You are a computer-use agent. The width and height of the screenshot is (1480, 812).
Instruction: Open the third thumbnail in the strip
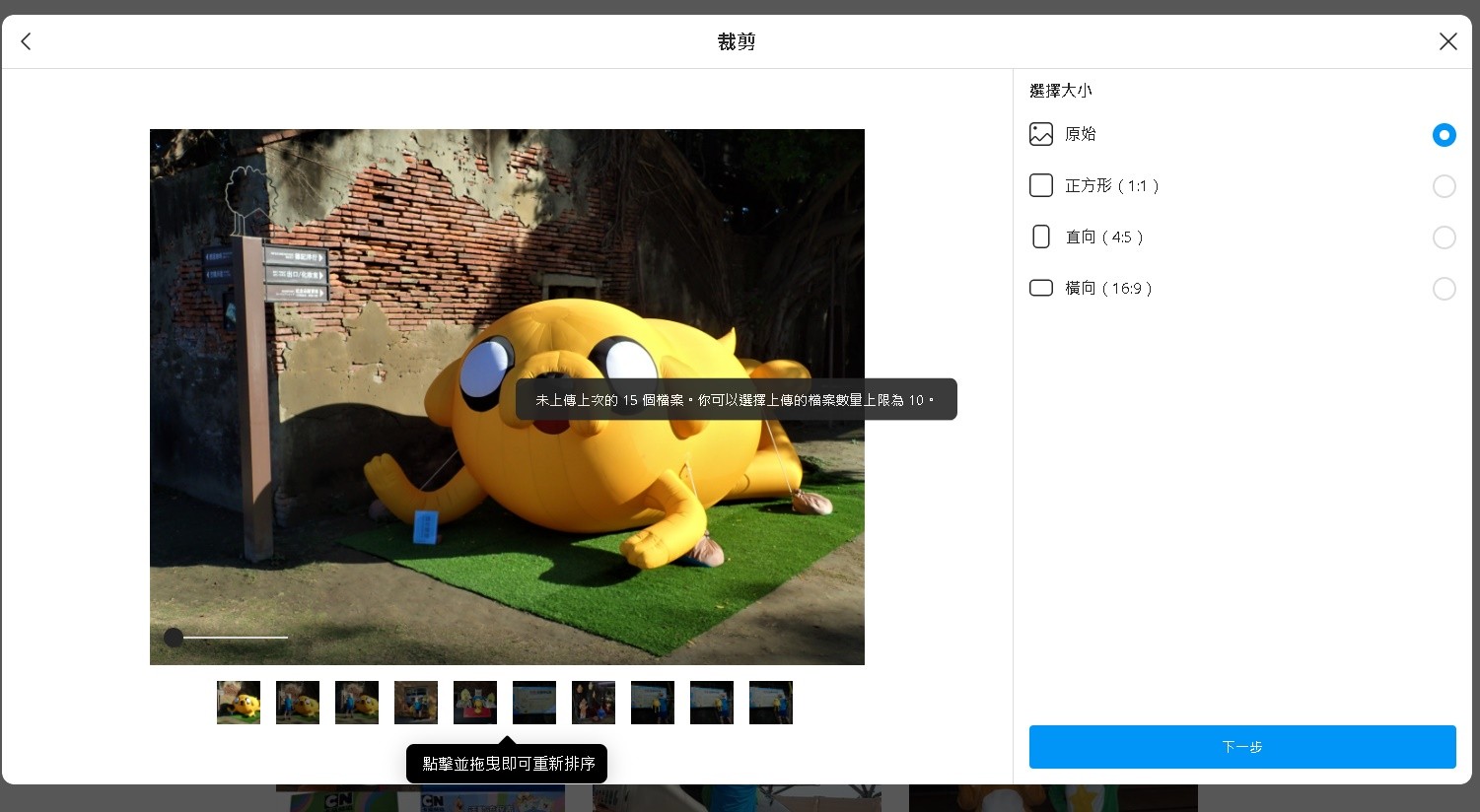point(357,703)
